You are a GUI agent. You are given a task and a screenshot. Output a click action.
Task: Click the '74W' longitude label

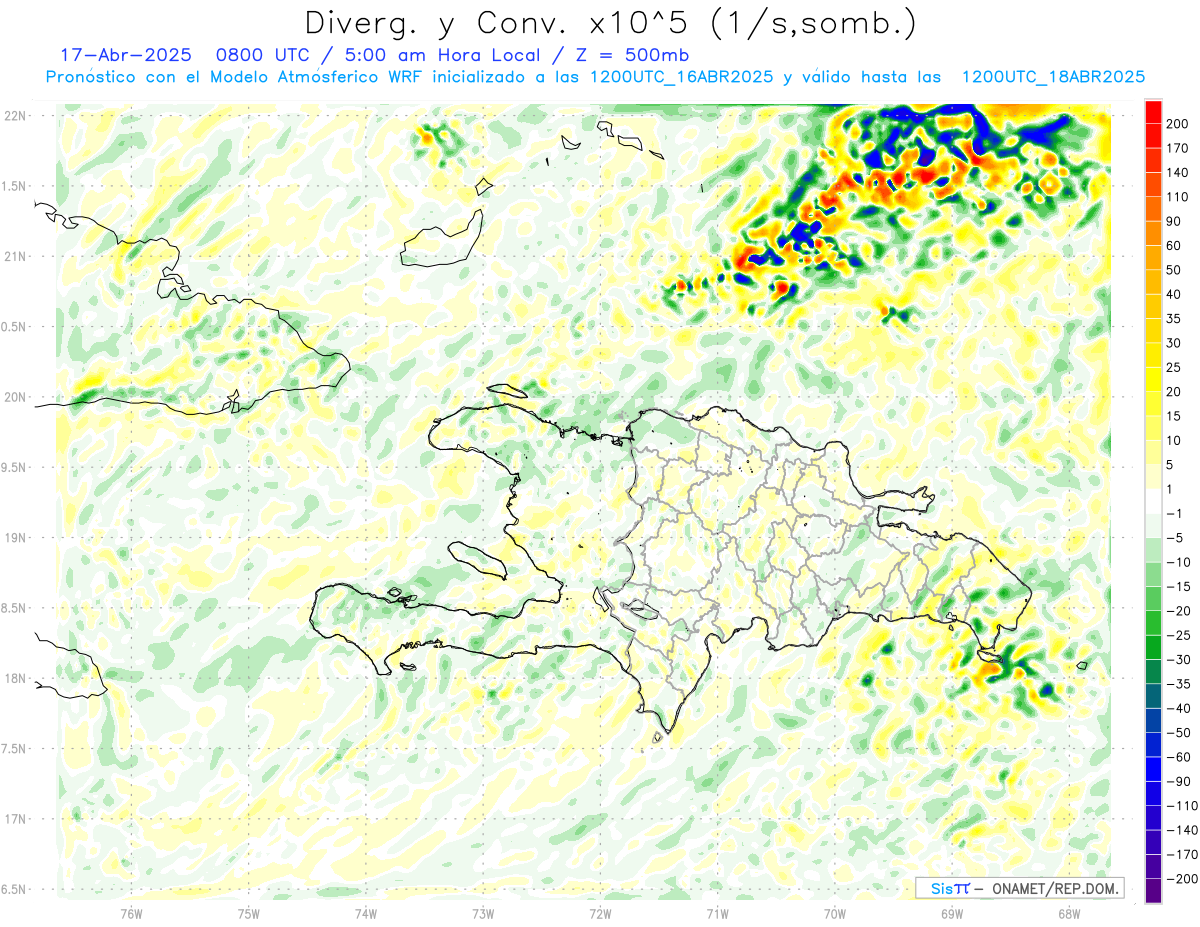tap(365, 913)
